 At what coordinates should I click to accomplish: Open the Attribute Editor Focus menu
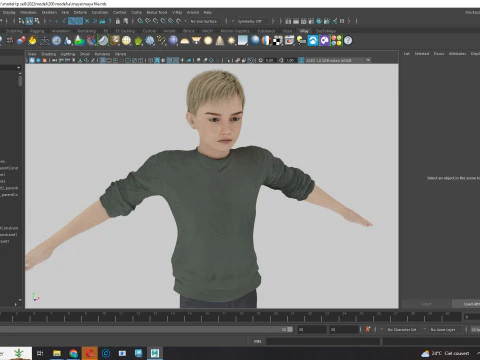pos(439,54)
